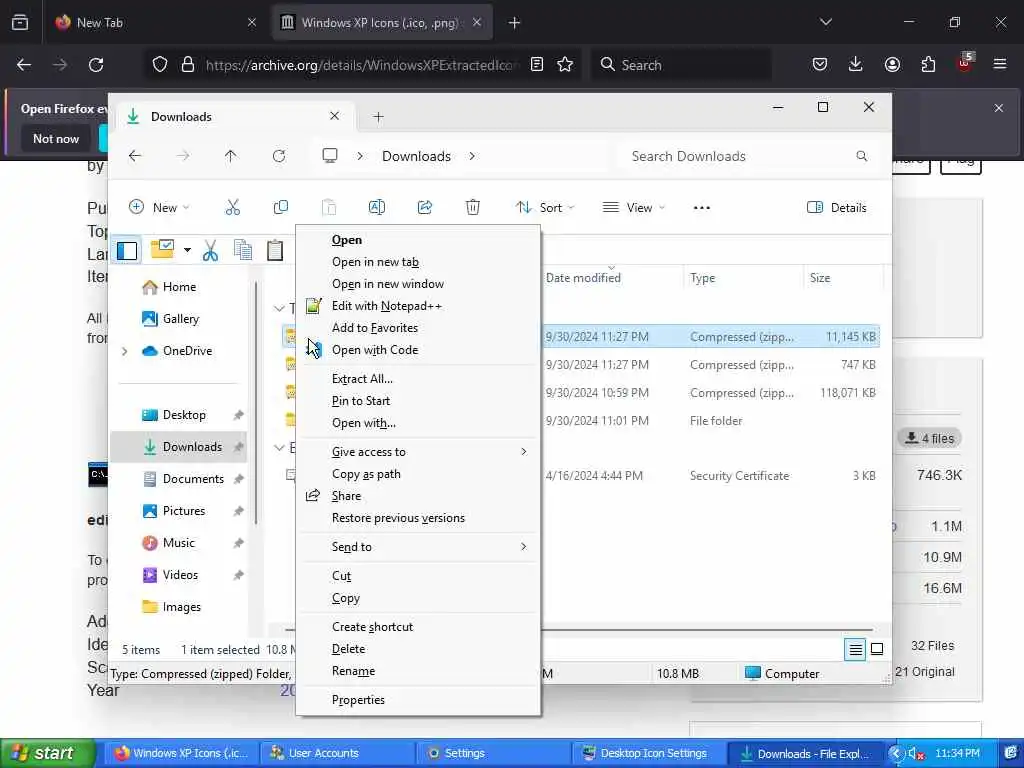Click the start button on taskbar
This screenshot has width=1024, height=768.
click(x=48, y=753)
